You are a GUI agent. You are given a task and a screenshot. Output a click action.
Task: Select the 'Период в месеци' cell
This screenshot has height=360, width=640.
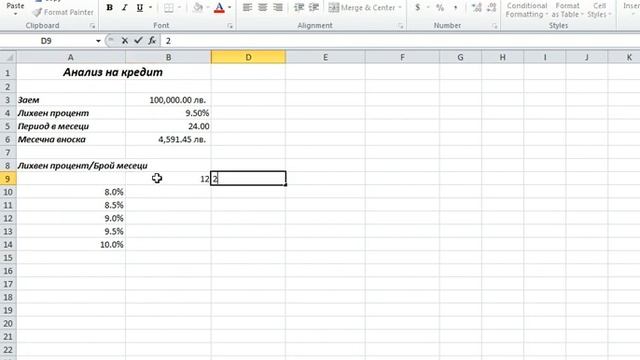(x=71, y=126)
